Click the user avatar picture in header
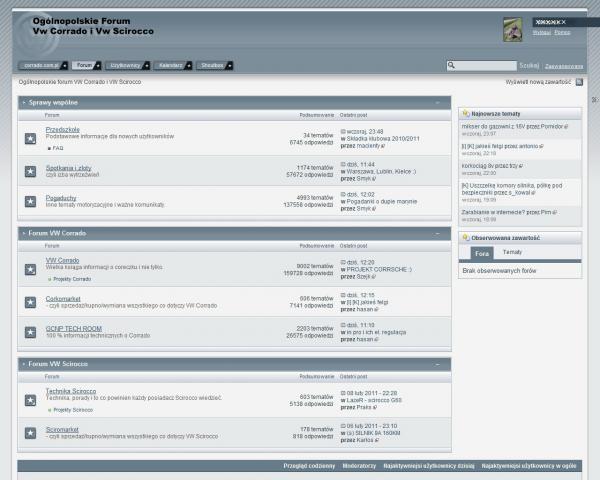The image size is (600, 480). click(x=512, y=29)
